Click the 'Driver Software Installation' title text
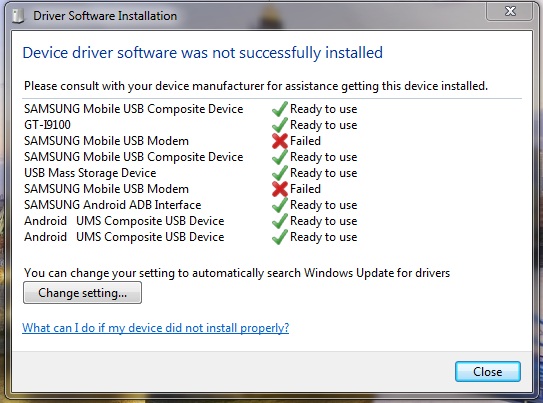This screenshot has width=543, height=403. pyautogui.click(x=105, y=16)
